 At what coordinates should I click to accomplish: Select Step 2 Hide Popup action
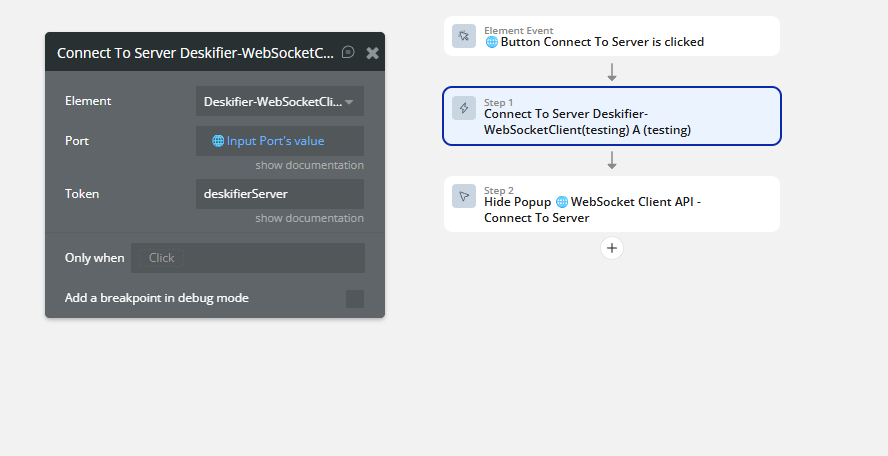[x=612, y=204]
